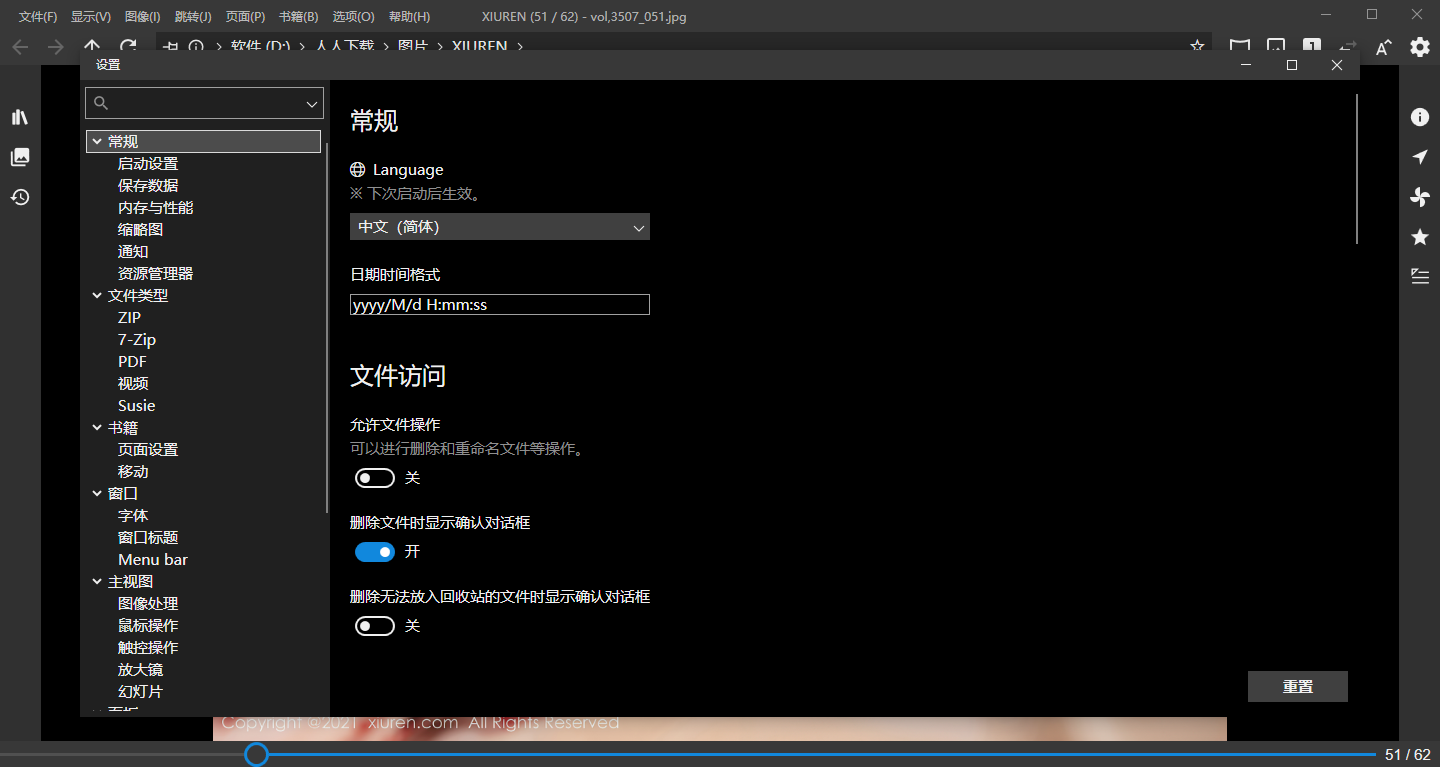Viewport: 1440px width, 767px height.
Task: Open the Page list panel icon
Action: click(x=1419, y=277)
